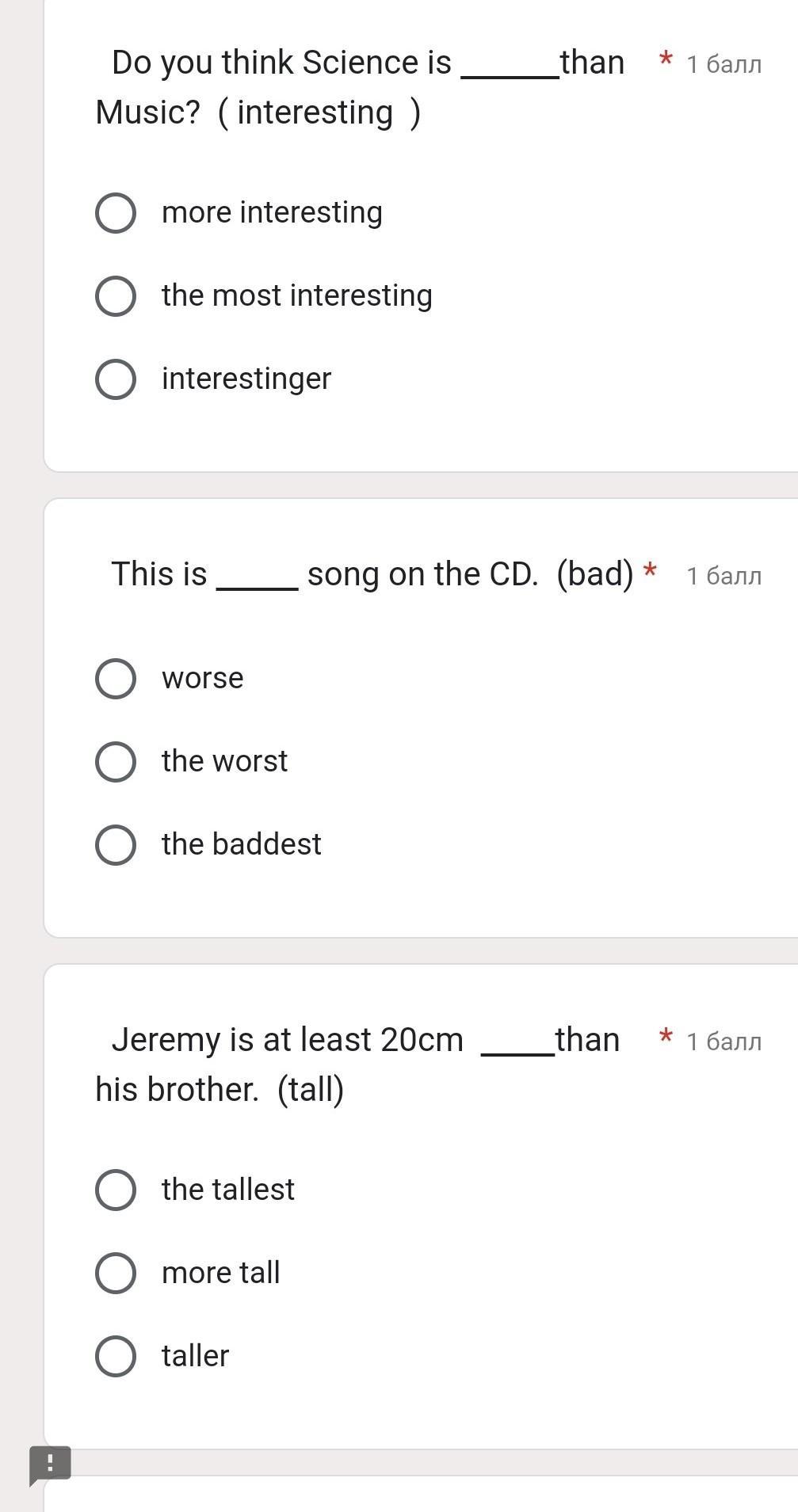Image resolution: width=798 pixels, height=1512 pixels.
Task: Choose the "more tall" answer
Action: [116, 1274]
